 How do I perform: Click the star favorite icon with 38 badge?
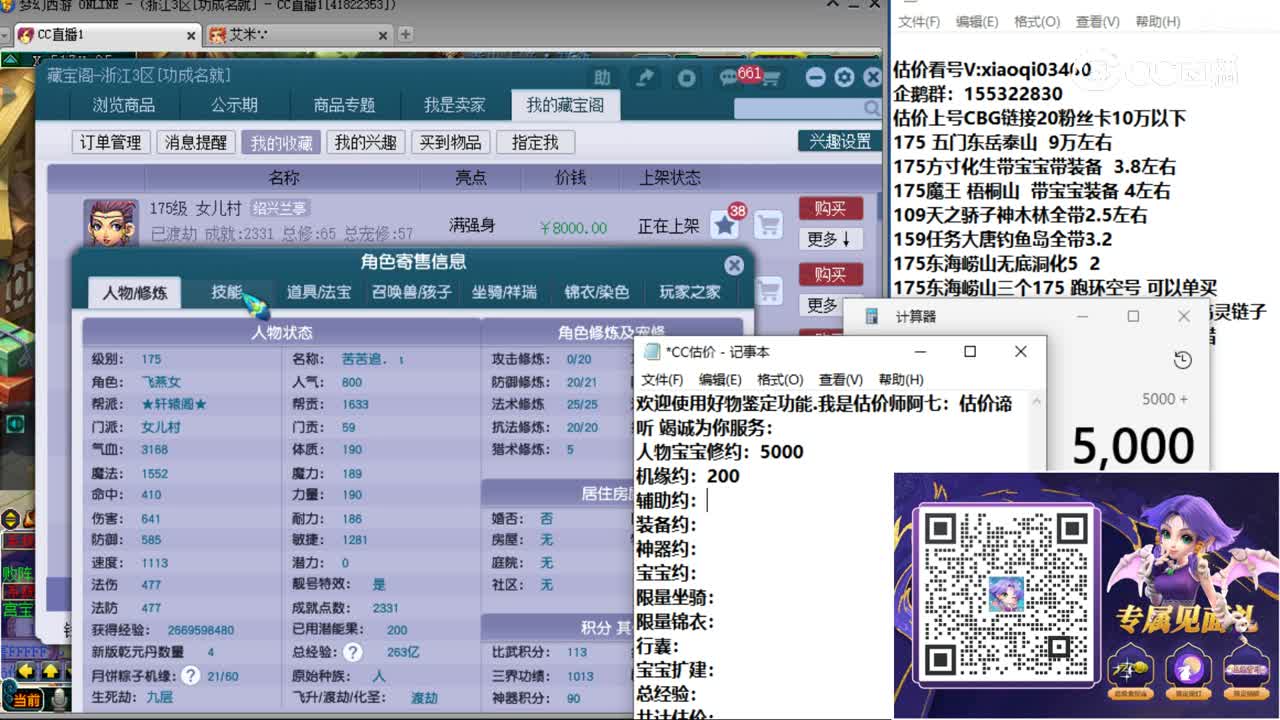(725, 225)
